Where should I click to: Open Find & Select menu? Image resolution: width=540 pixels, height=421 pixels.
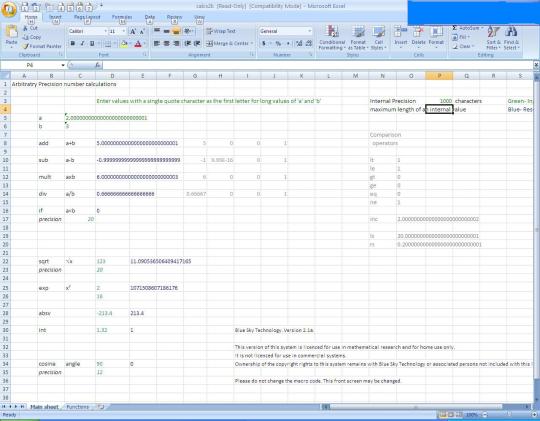(511, 38)
